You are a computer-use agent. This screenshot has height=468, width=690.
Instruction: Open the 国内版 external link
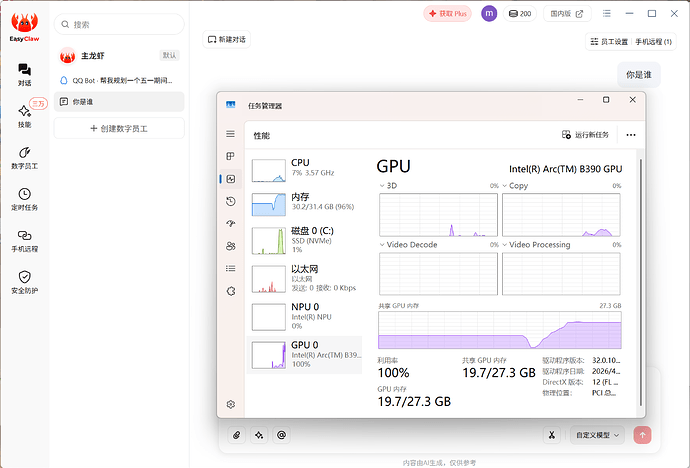567,14
